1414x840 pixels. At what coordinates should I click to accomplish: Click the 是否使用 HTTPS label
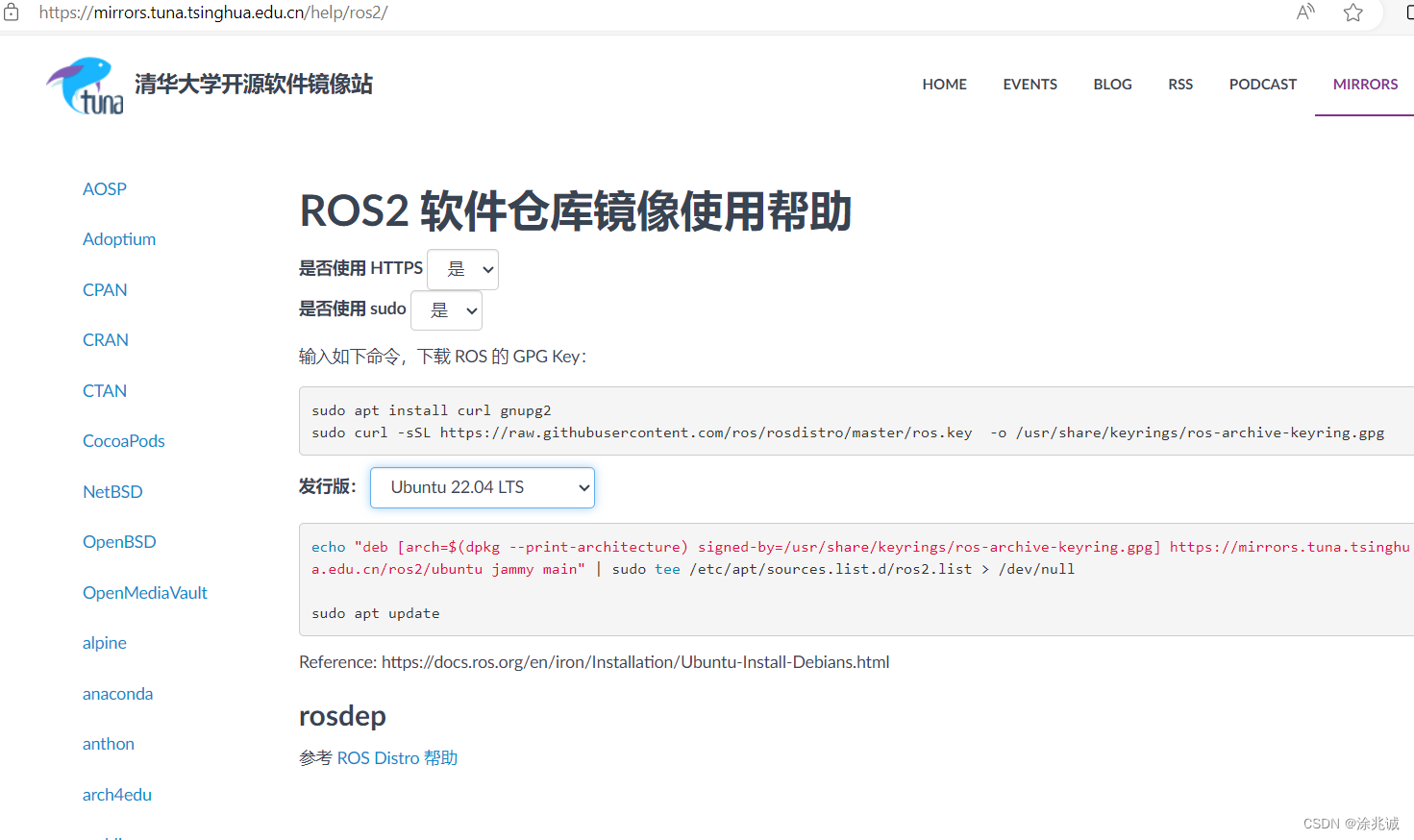360,268
